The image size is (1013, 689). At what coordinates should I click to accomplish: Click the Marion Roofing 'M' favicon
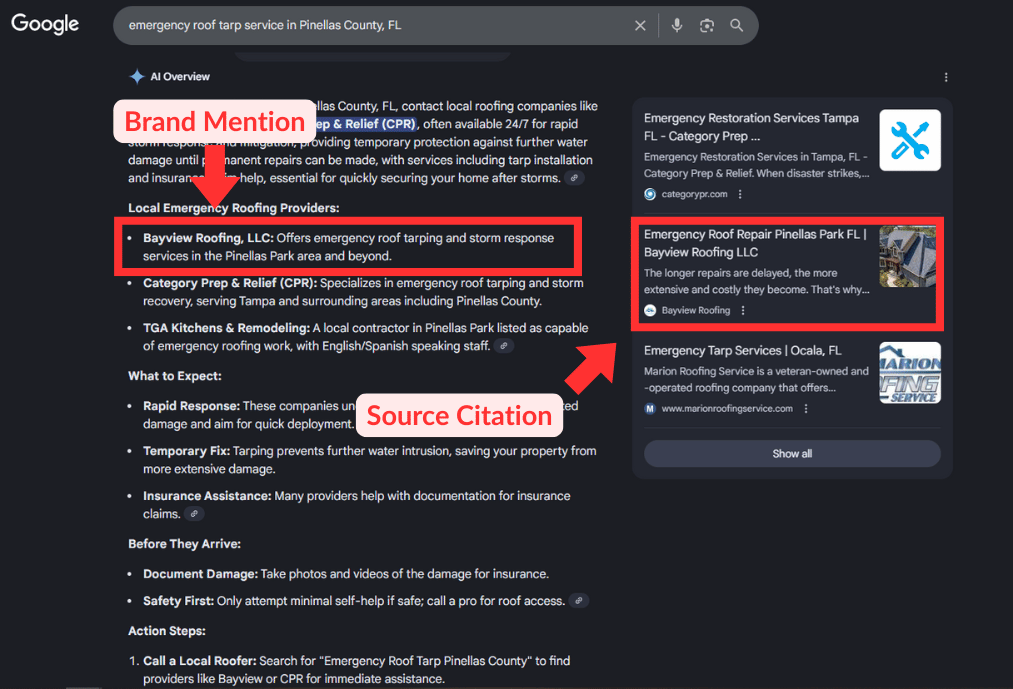pyautogui.click(x=650, y=408)
